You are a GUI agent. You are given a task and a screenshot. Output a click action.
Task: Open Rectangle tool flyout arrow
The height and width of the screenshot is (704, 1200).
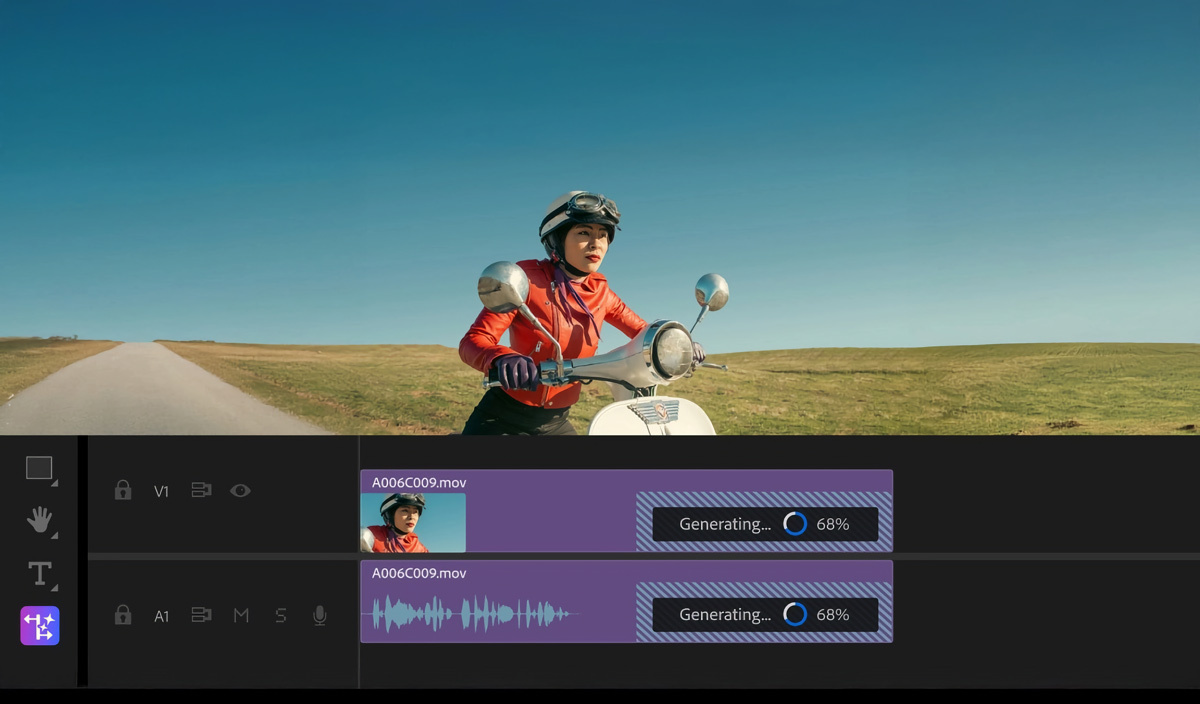[x=55, y=483]
